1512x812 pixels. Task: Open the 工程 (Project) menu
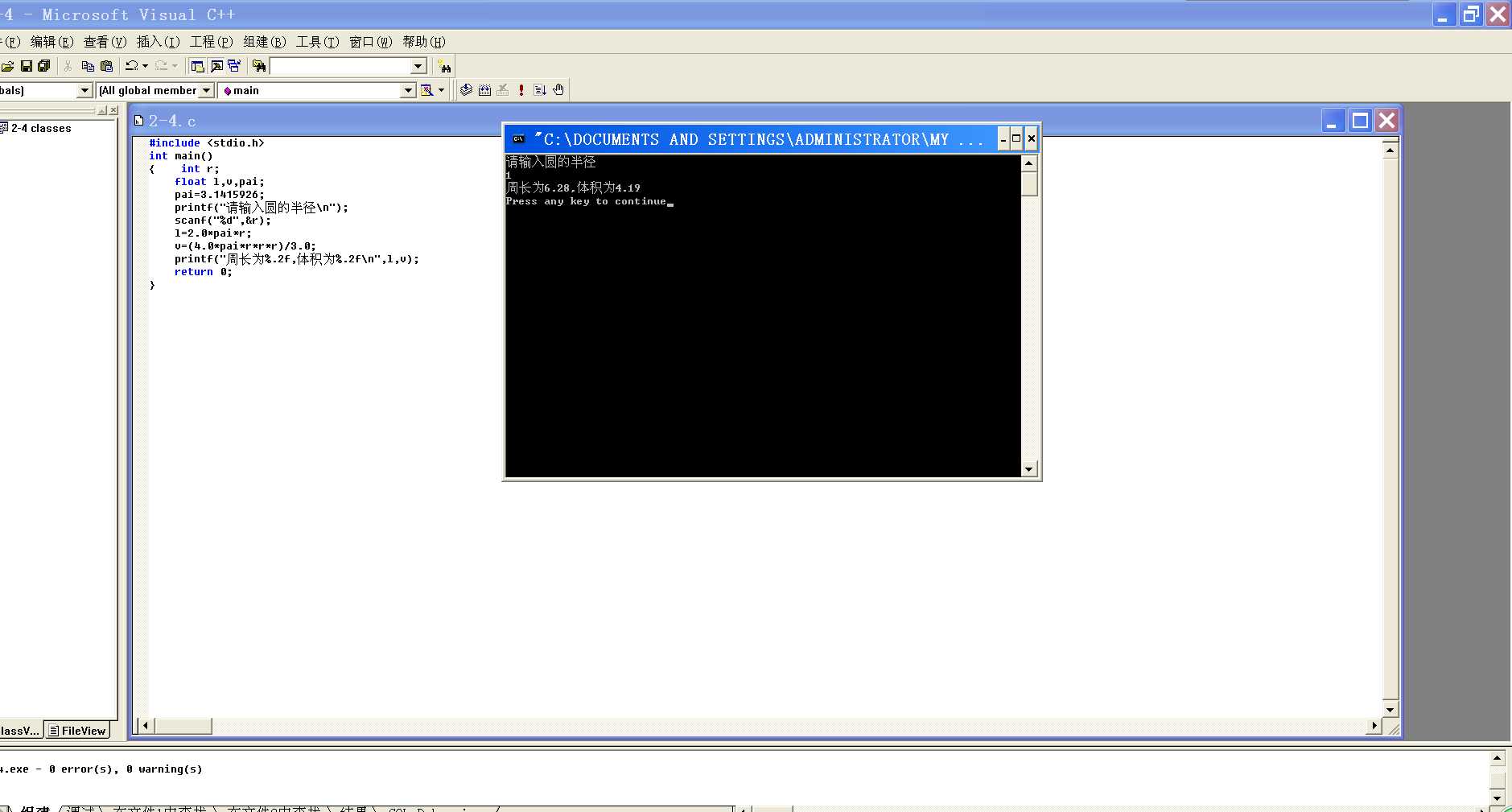(x=211, y=42)
